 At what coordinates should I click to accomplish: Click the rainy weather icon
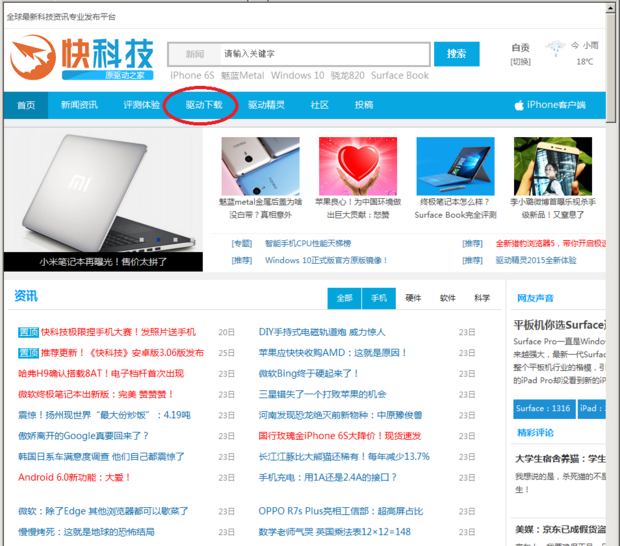click(x=556, y=48)
